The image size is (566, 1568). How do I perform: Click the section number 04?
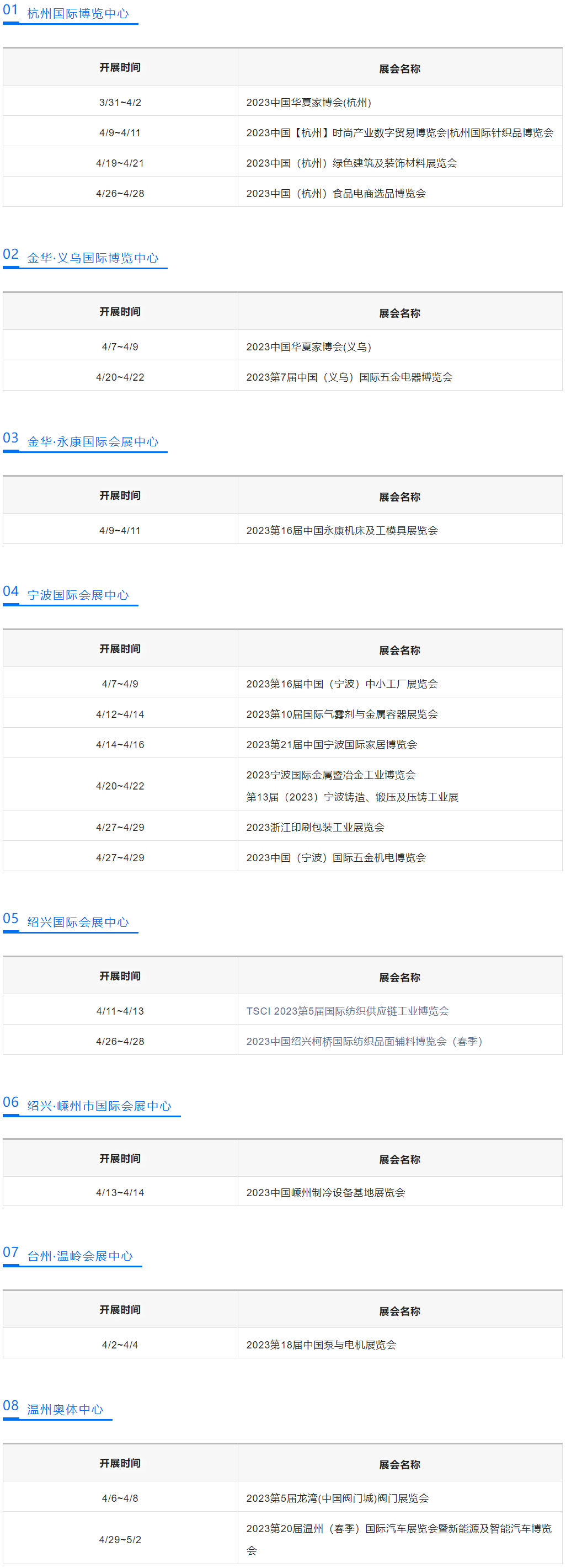coord(11,591)
